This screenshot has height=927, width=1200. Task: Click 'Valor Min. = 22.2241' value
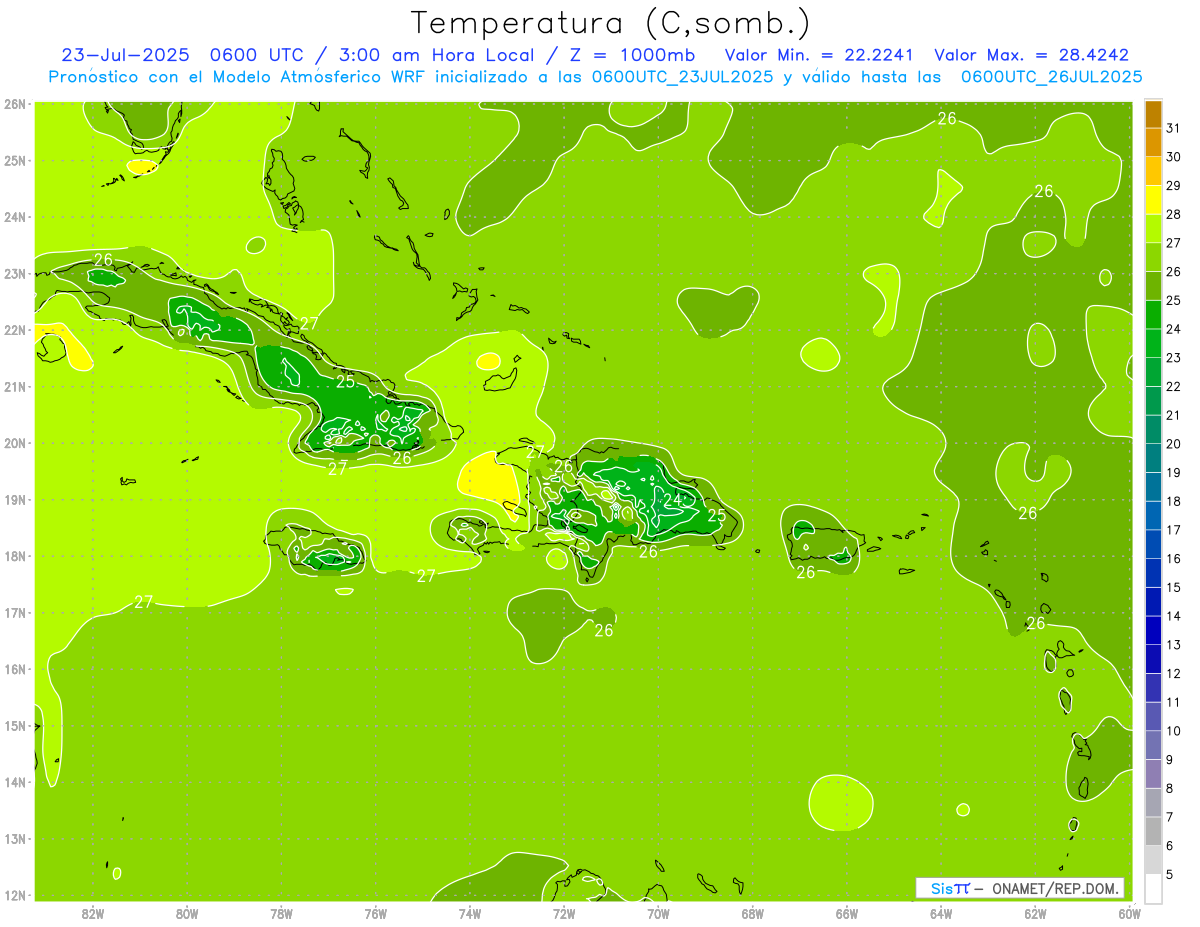click(819, 56)
